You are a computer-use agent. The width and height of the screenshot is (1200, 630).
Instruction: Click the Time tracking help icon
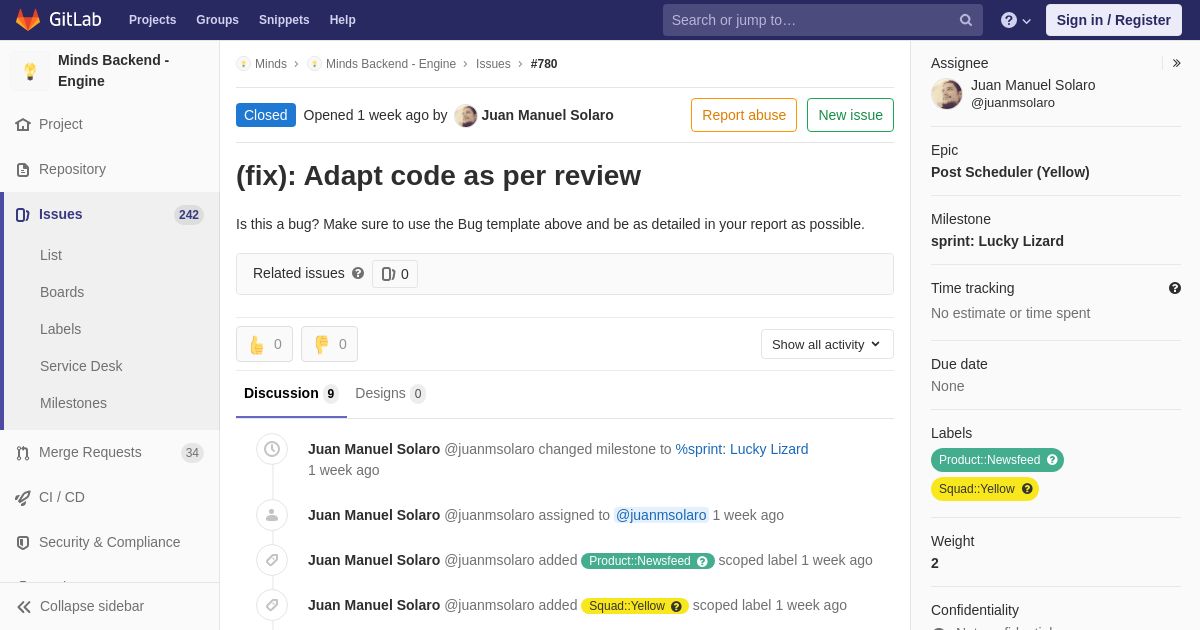coord(1175,288)
